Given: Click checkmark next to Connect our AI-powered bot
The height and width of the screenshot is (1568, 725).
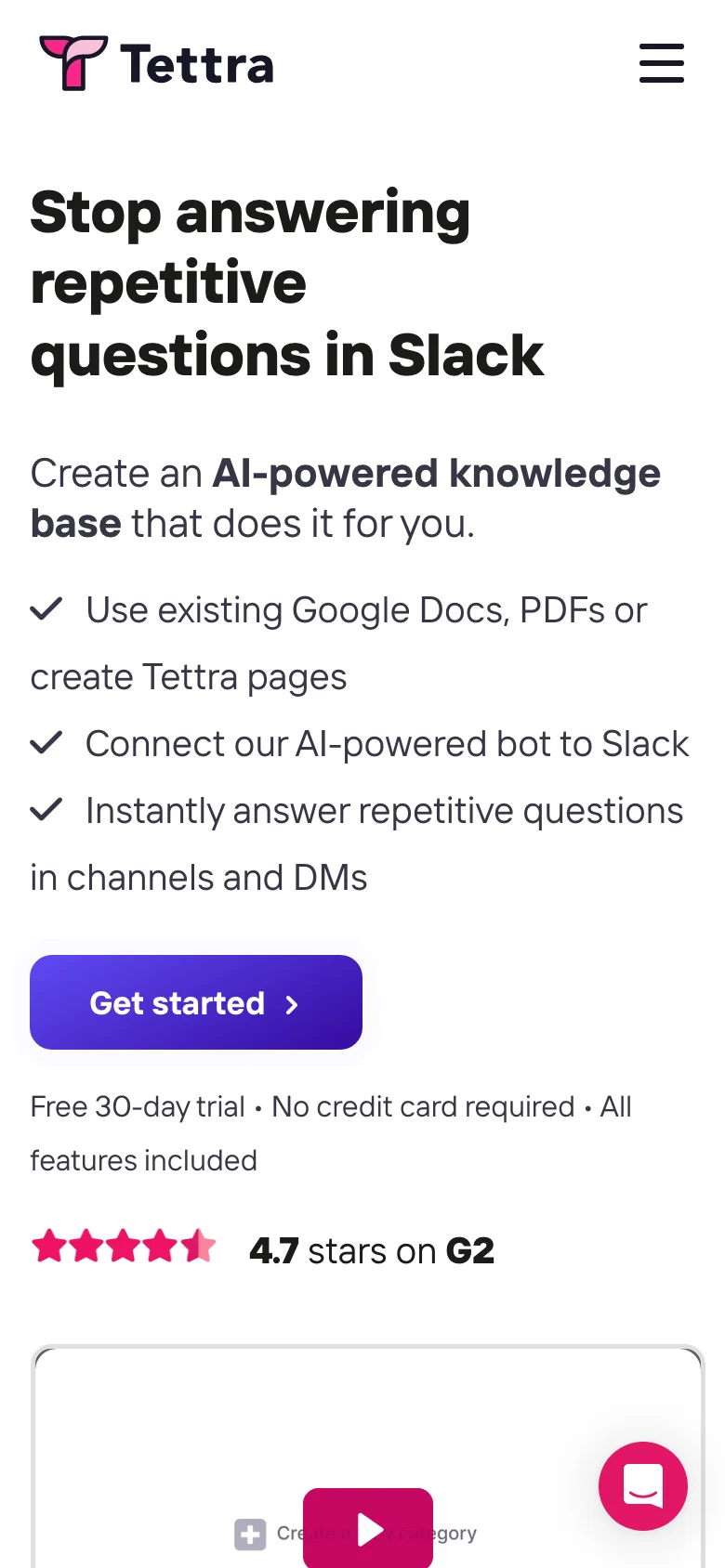Looking at the screenshot, I should (x=46, y=743).
